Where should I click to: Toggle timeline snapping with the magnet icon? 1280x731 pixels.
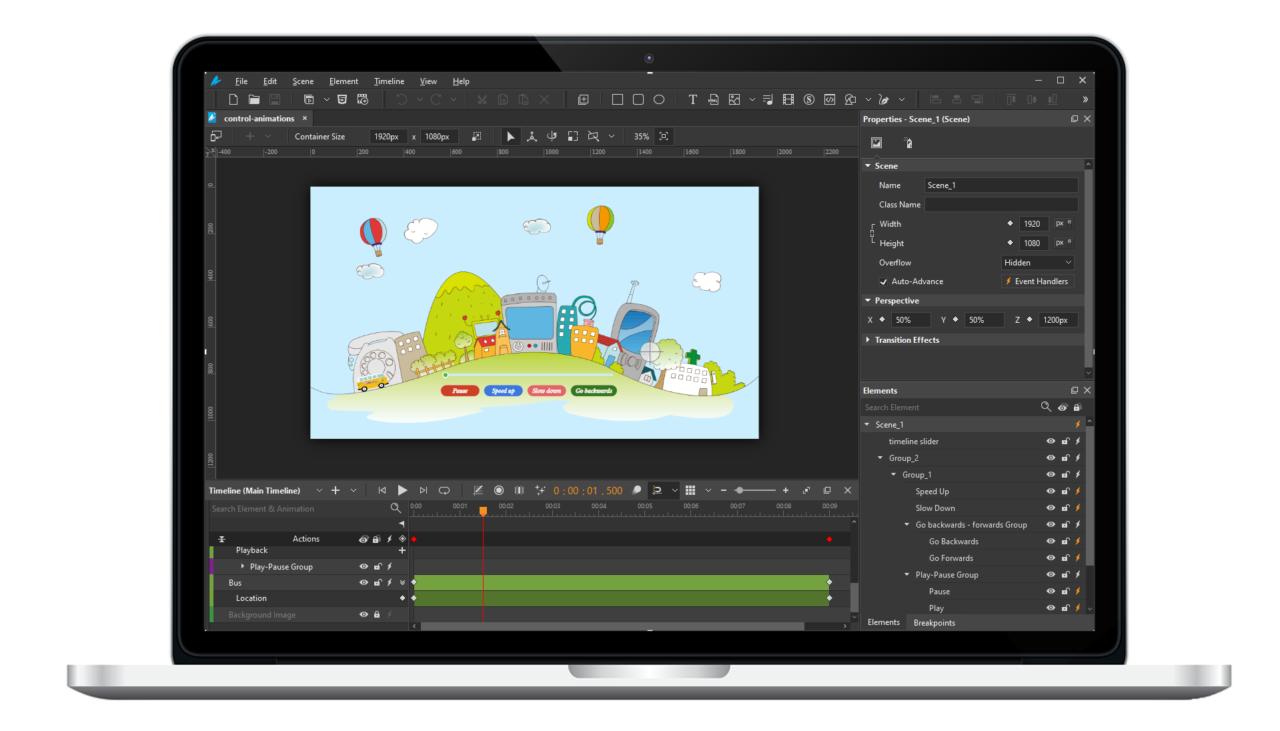tap(657, 490)
